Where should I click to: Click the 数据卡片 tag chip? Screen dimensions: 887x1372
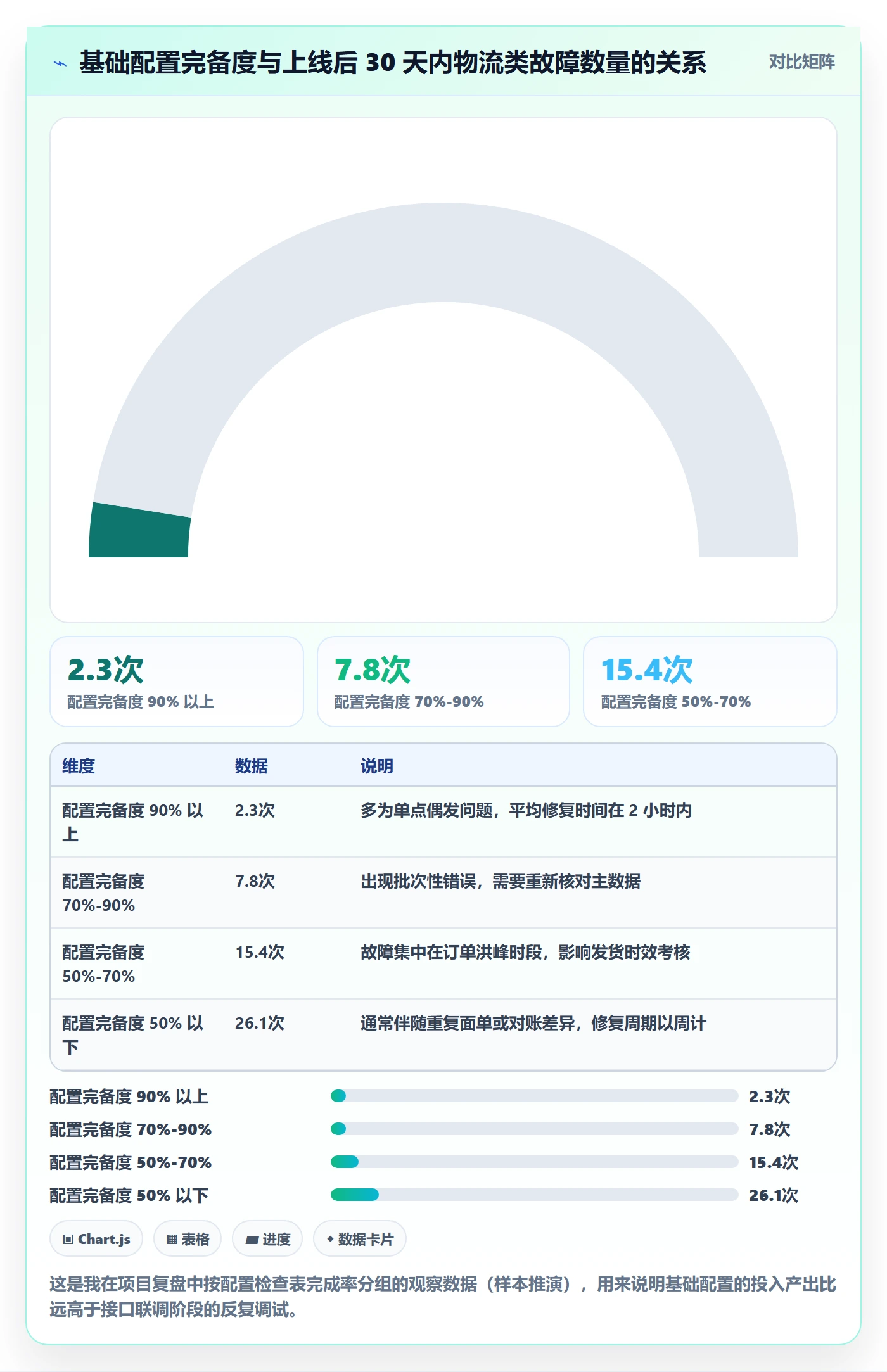360,1239
